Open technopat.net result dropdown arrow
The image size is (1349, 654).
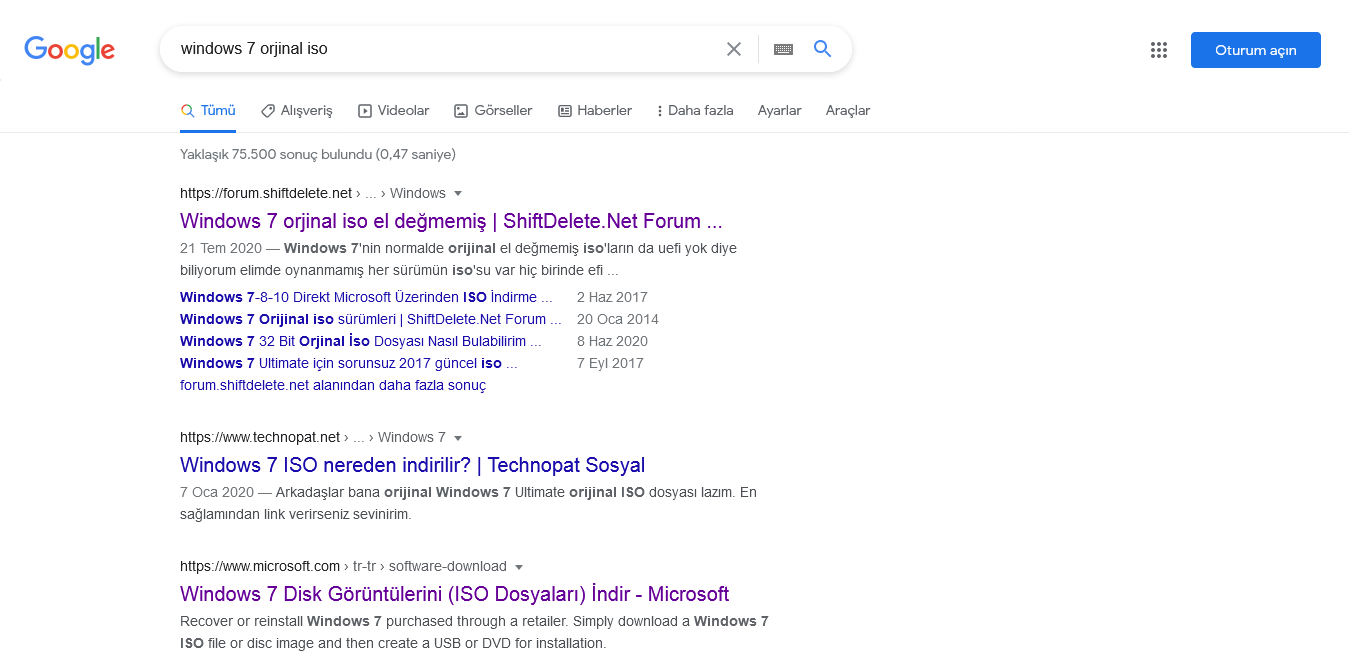pyautogui.click(x=458, y=438)
